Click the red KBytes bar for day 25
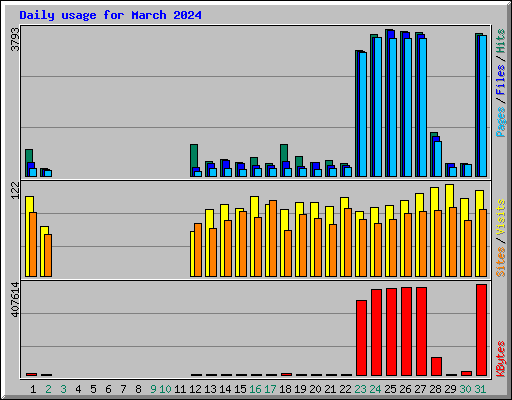This screenshot has height=400, width=512. pyautogui.click(x=391, y=332)
